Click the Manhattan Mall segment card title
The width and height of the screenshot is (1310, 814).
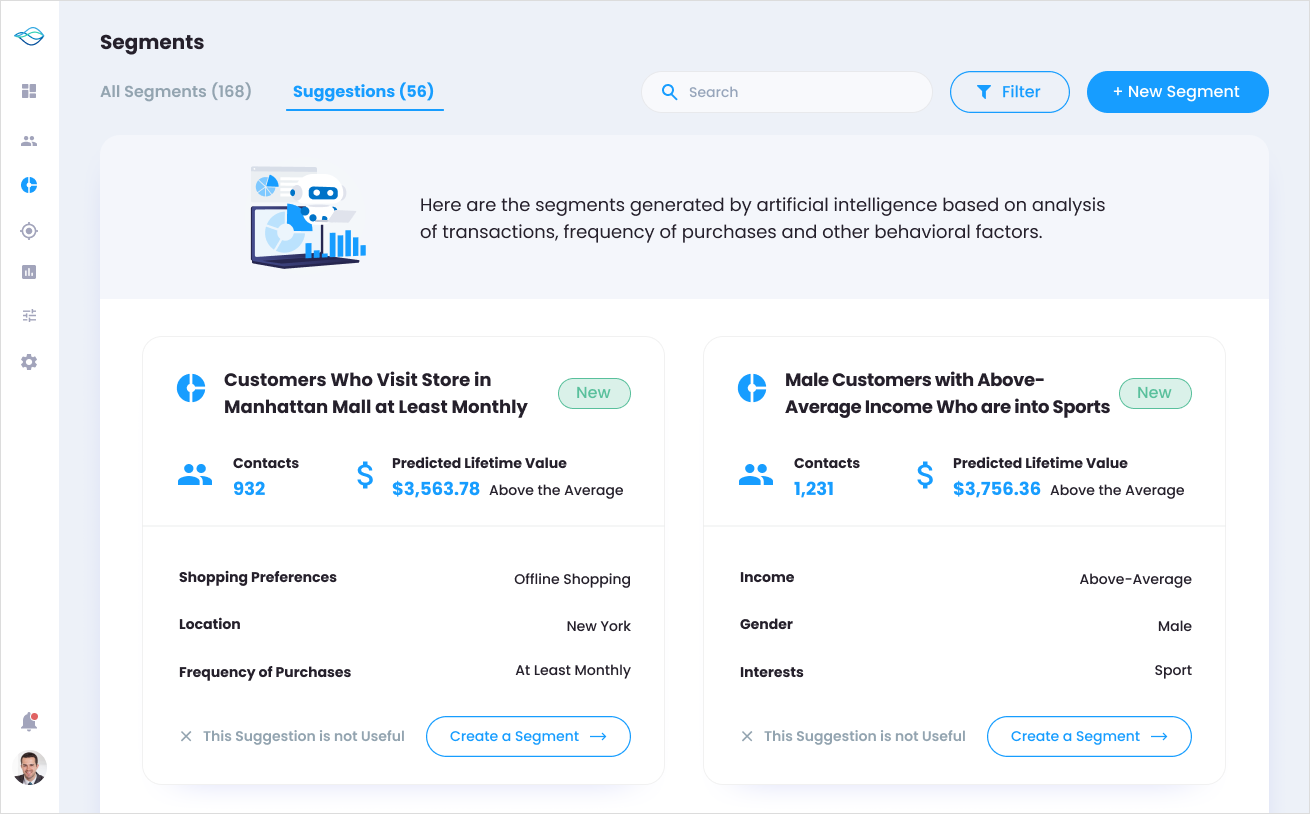[375, 393]
